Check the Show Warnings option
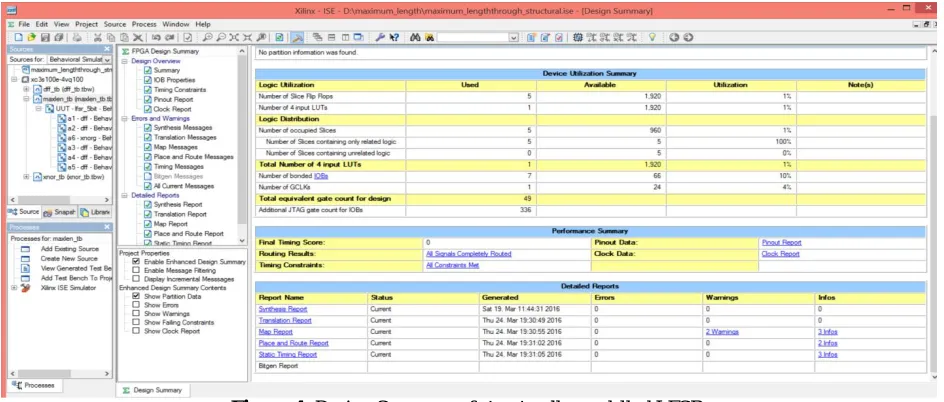This screenshot has width=944, height=402. click(x=135, y=314)
